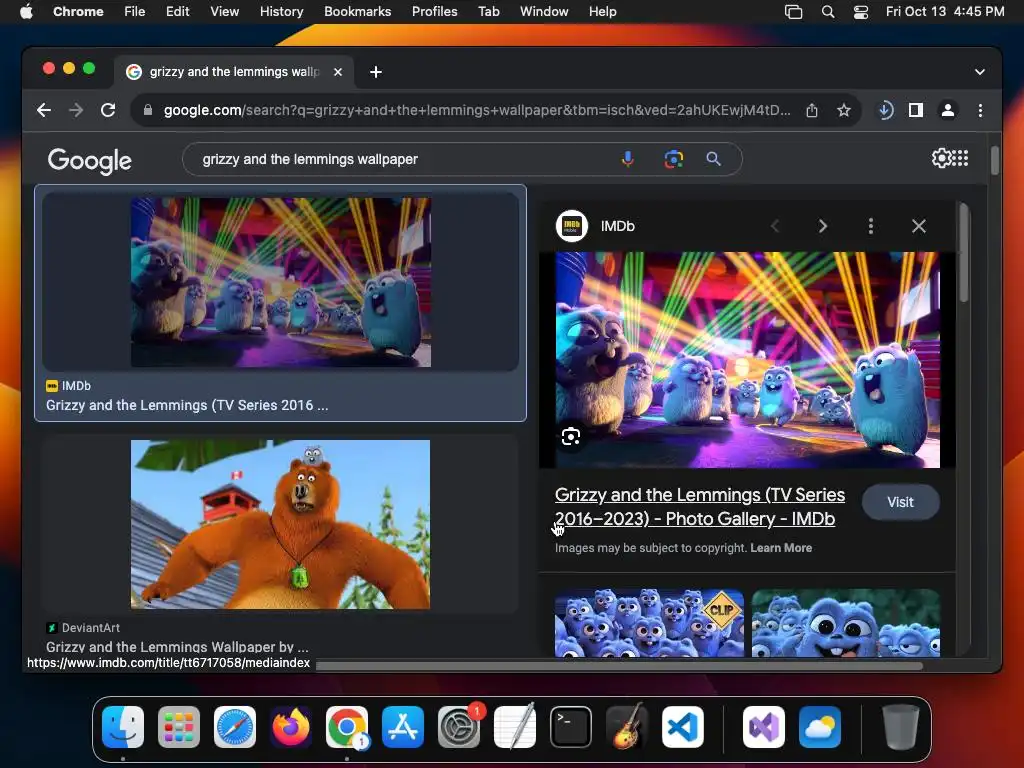Go back to the previous page

point(44,110)
